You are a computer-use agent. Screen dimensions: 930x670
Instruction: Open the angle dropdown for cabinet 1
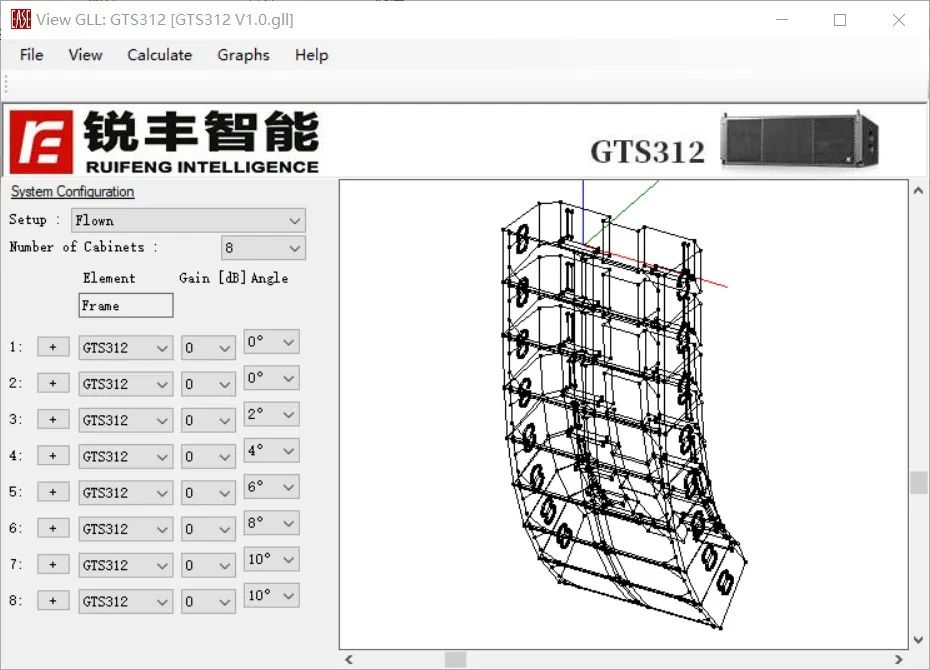(272, 342)
